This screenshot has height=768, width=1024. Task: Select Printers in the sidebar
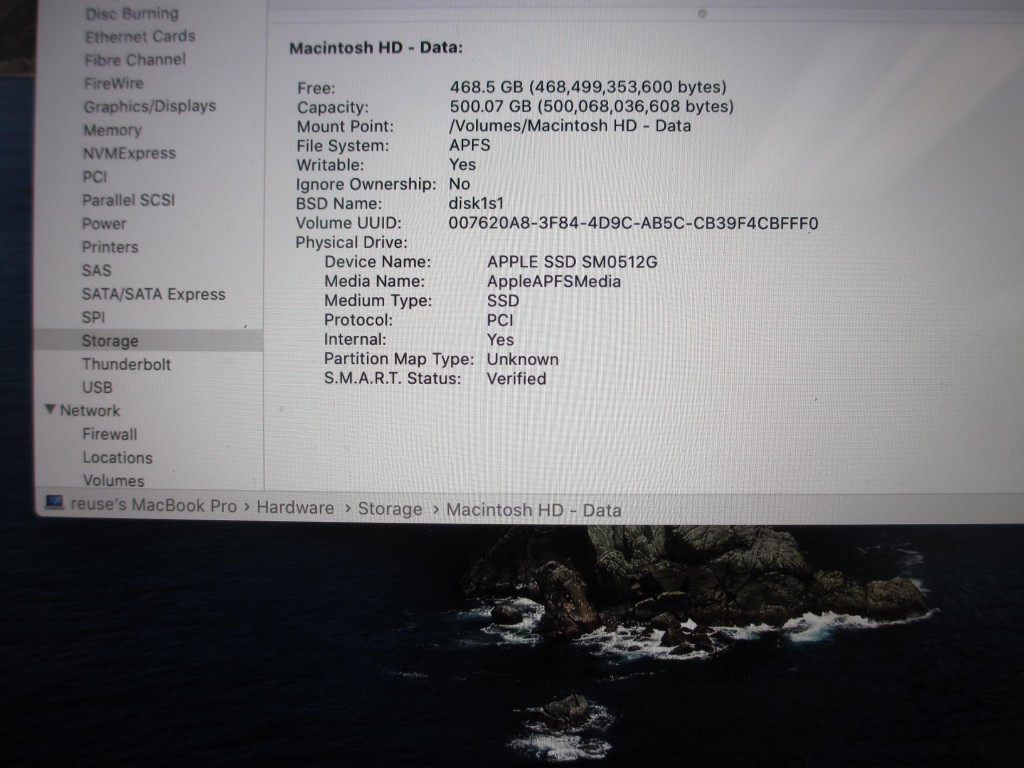coord(110,247)
